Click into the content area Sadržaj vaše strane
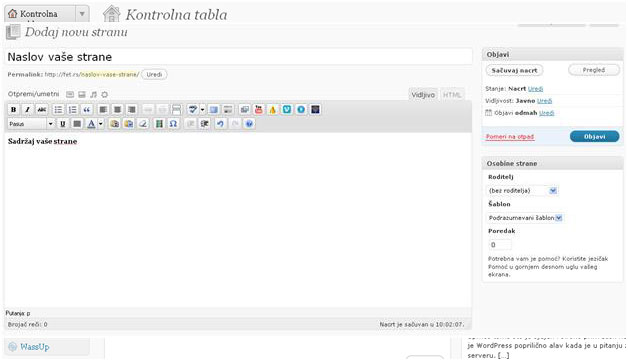This screenshot has height=361, width=628. point(238,220)
